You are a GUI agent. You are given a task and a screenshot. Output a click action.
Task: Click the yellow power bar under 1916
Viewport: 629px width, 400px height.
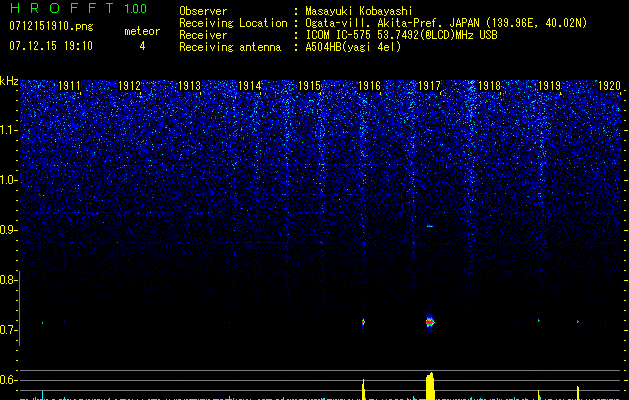pos(363,389)
